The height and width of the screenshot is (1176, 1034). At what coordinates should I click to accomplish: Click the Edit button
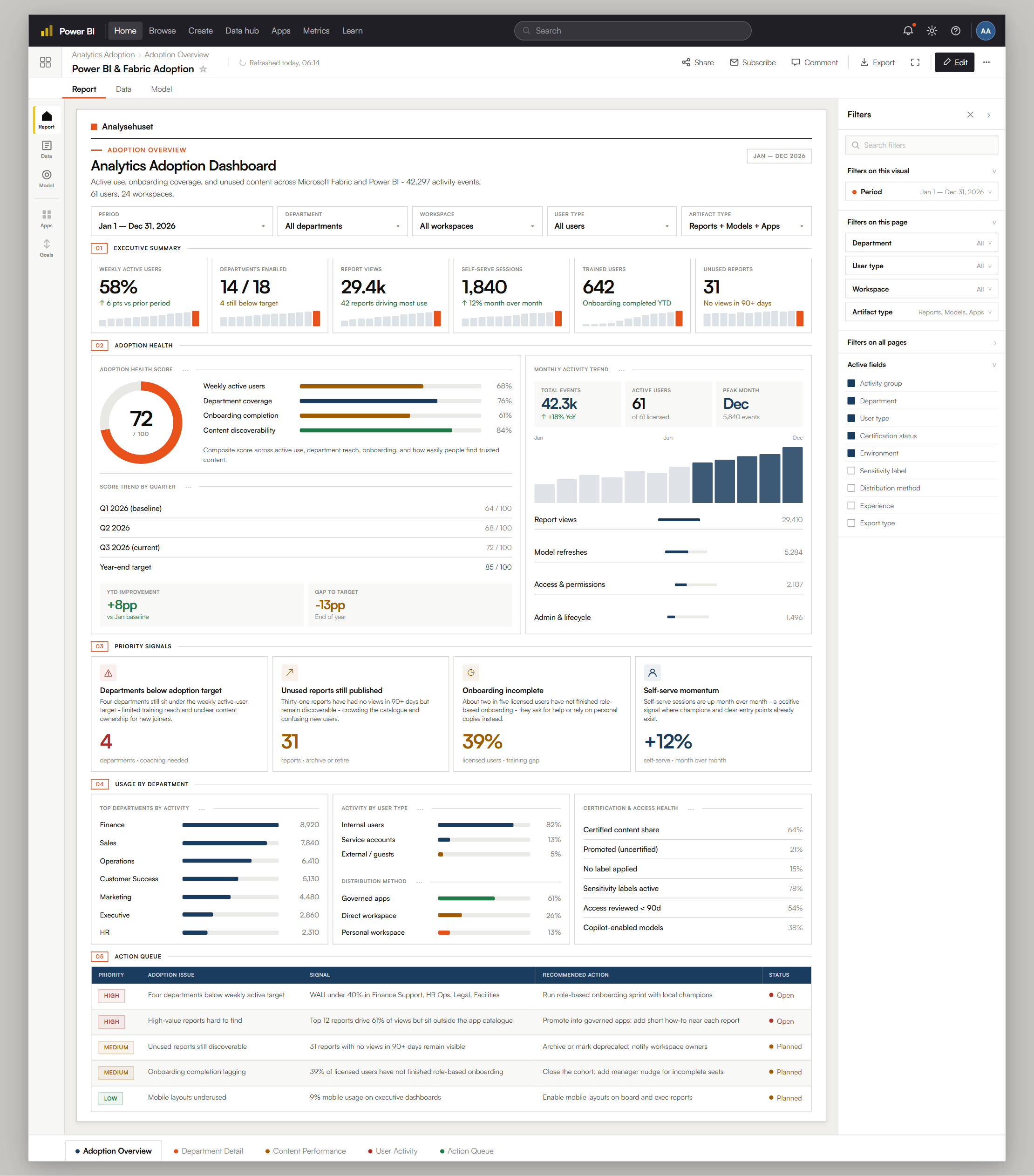pyautogui.click(x=955, y=62)
